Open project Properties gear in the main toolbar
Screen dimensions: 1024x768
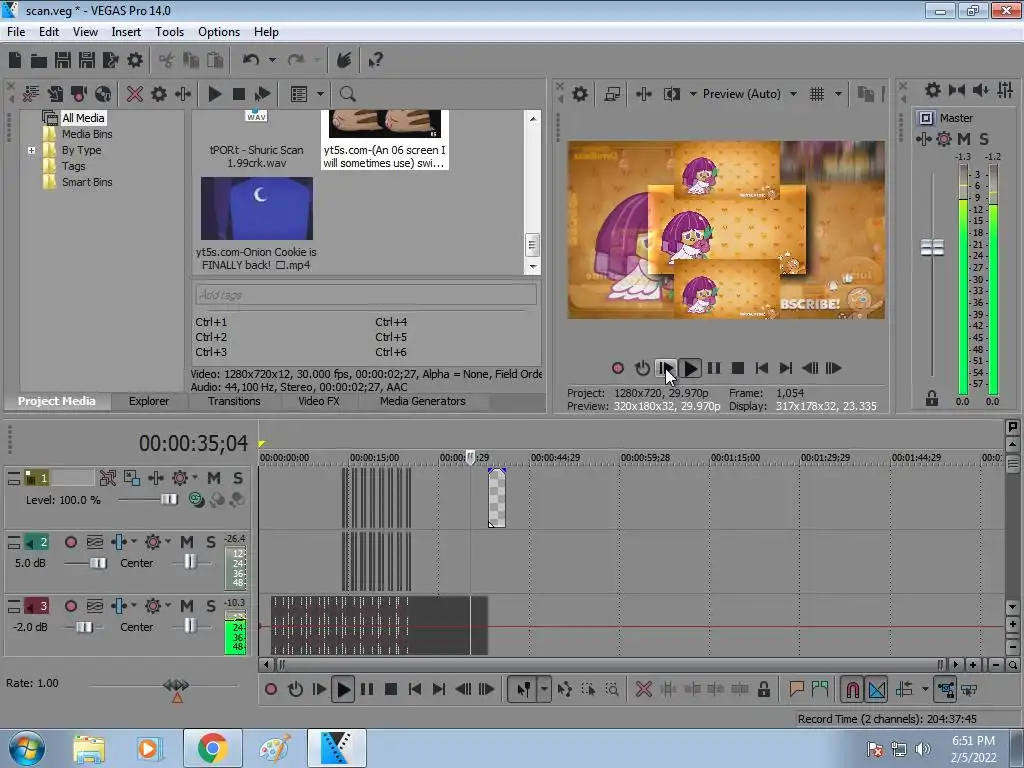(135, 61)
